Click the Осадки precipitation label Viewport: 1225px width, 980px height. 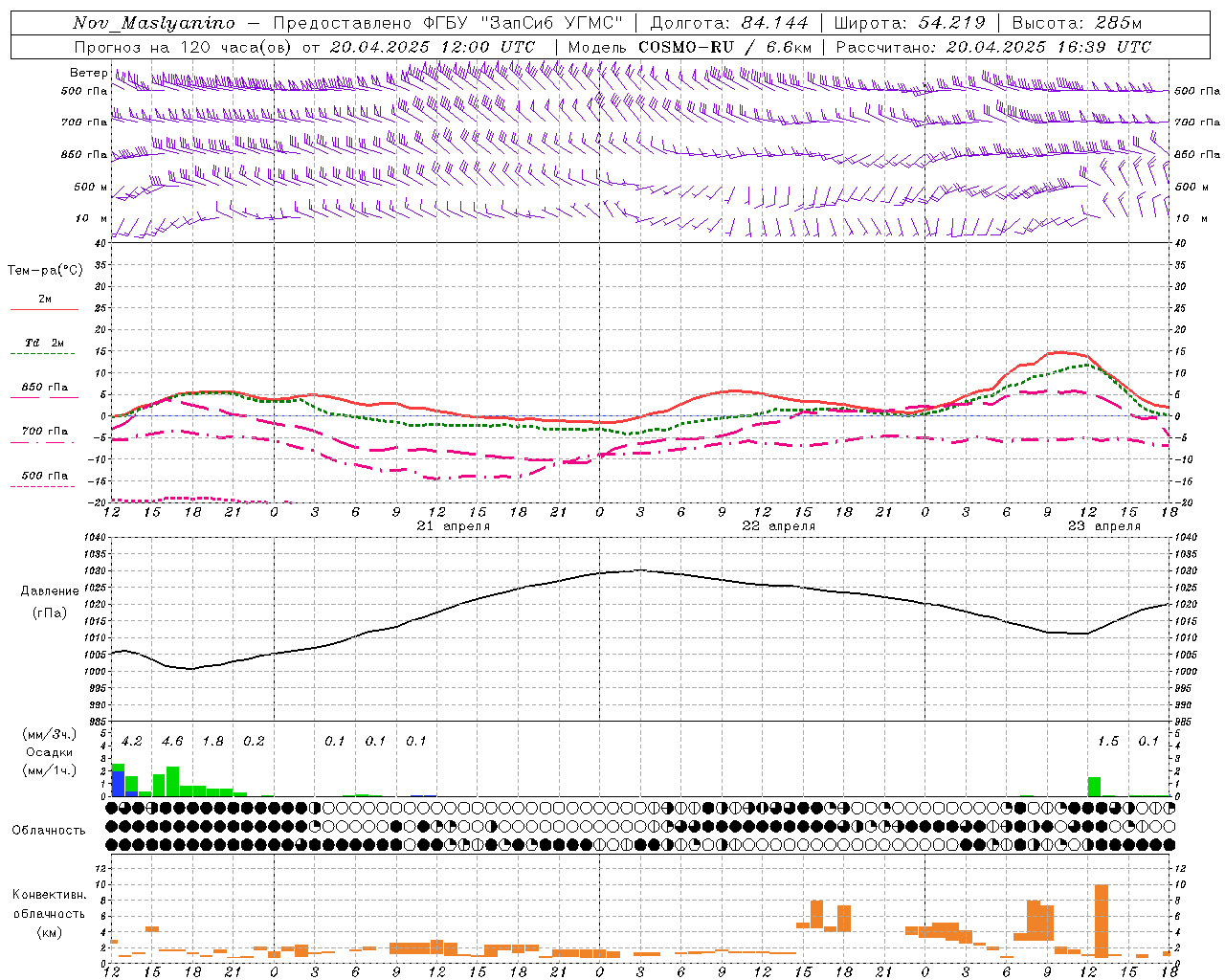[x=49, y=752]
